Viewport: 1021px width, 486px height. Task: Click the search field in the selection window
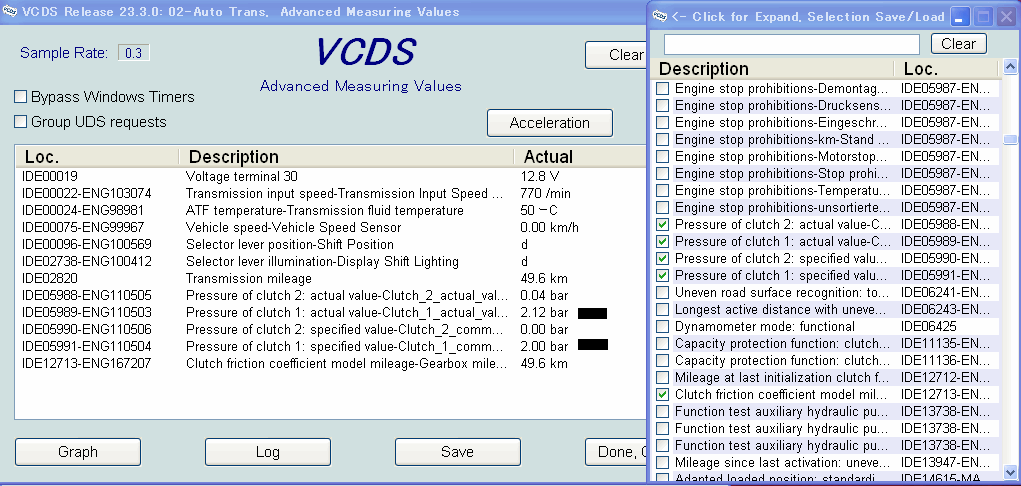click(x=791, y=44)
